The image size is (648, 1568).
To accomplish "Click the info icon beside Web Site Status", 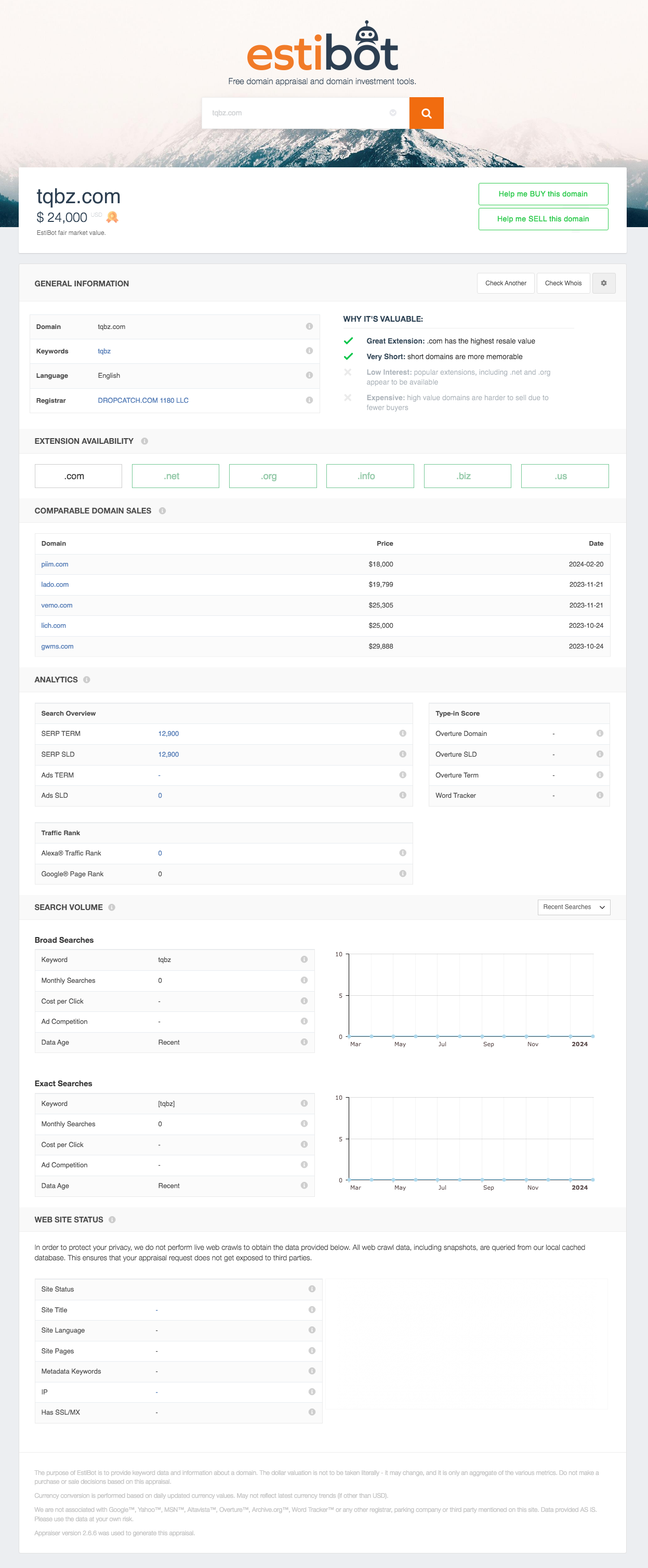I will (112, 1220).
